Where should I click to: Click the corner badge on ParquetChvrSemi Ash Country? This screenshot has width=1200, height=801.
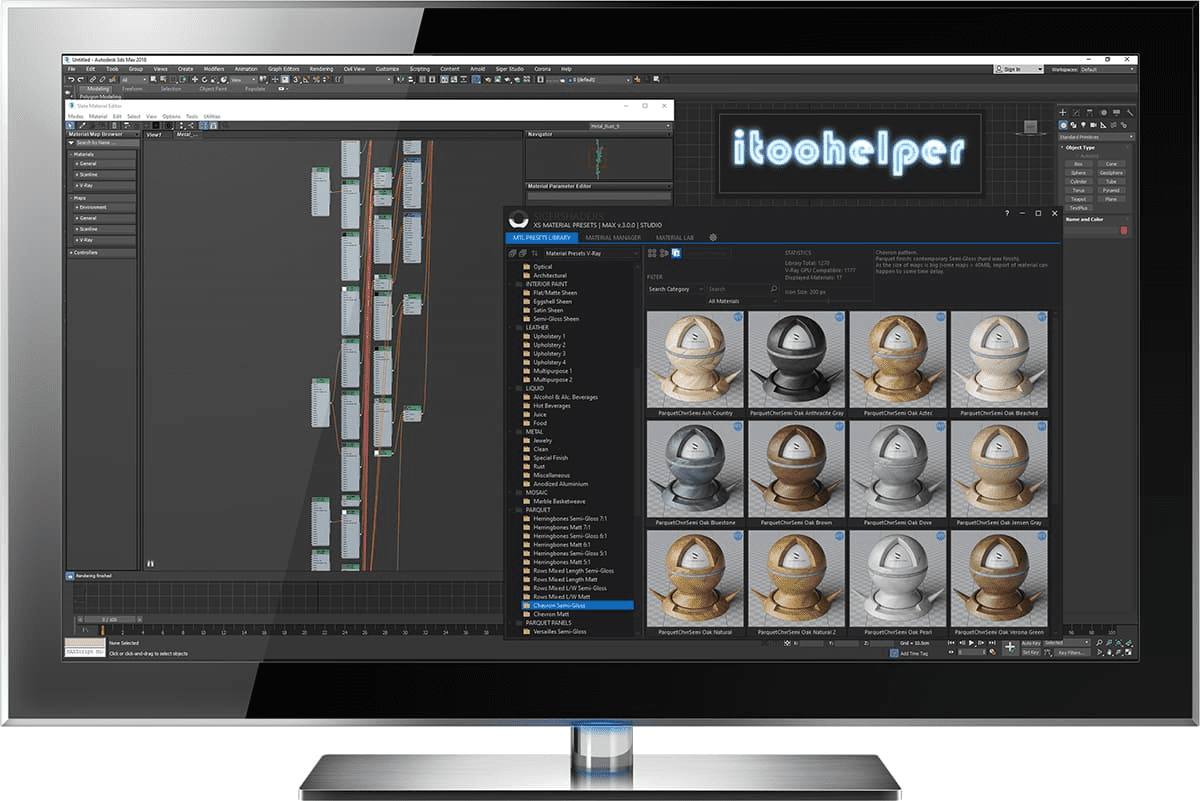tap(737, 316)
